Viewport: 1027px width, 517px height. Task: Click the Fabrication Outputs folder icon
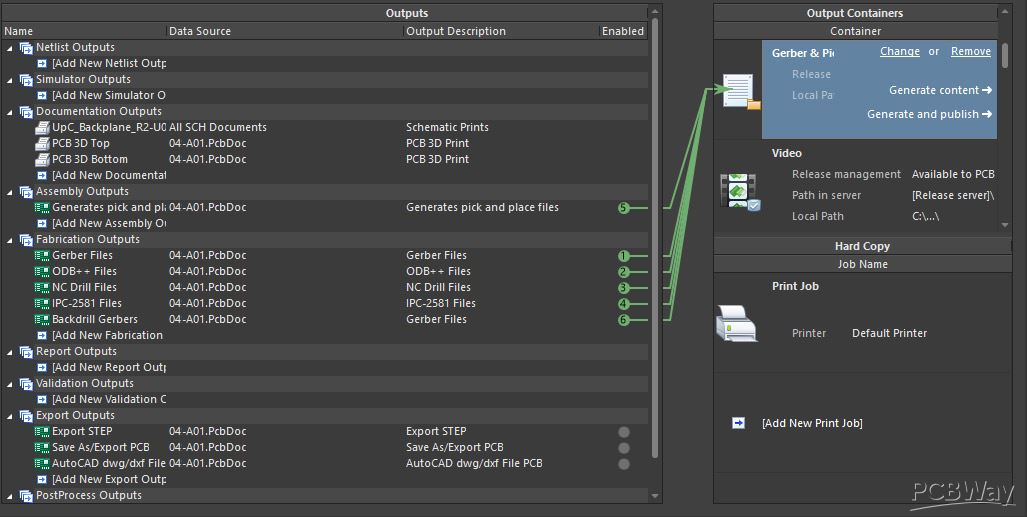(26, 240)
